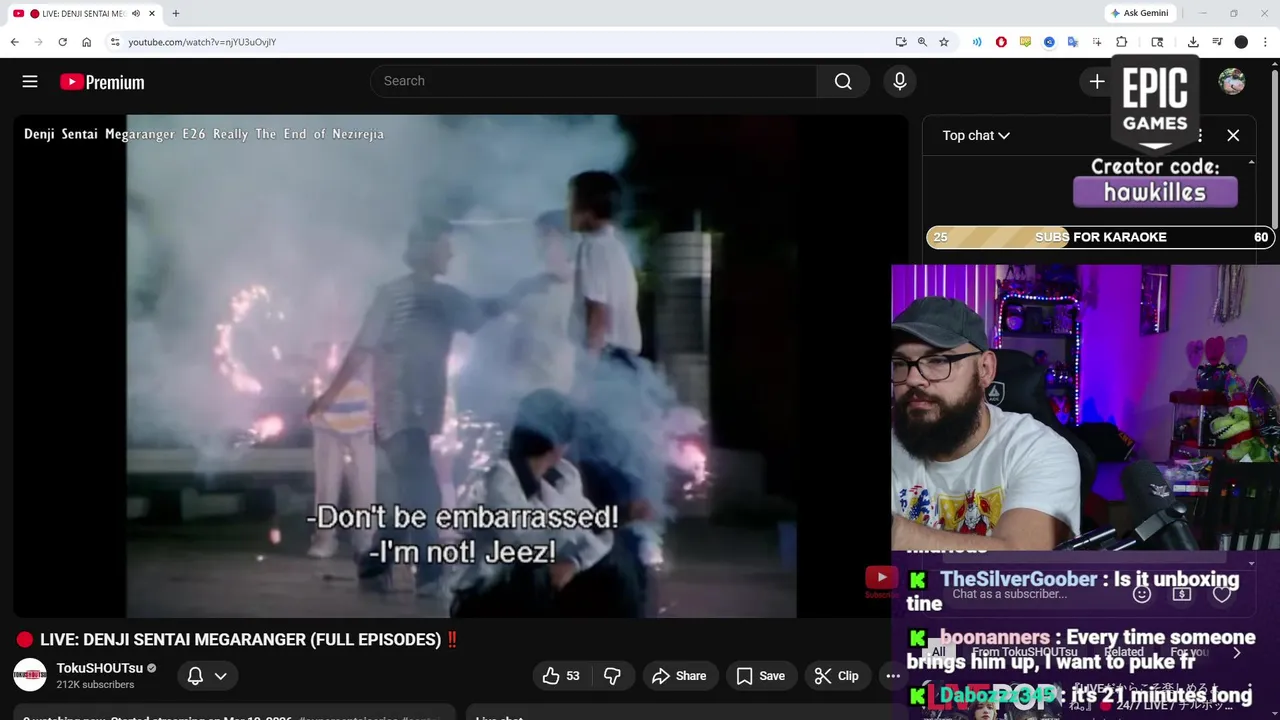Open the page zoom magnifier icon

click(922, 42)
